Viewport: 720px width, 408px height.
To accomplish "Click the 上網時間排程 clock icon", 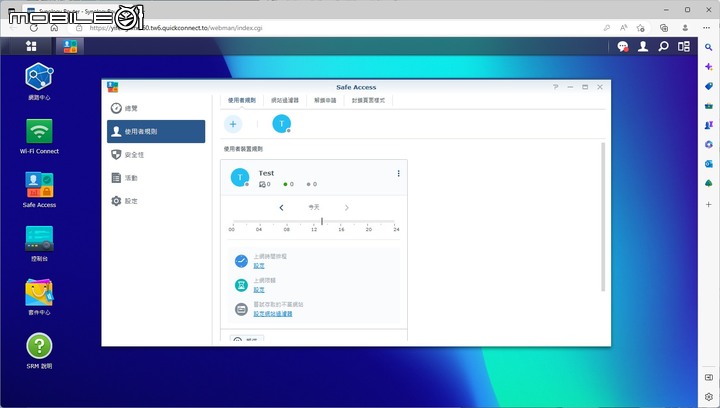I will 242,261.
